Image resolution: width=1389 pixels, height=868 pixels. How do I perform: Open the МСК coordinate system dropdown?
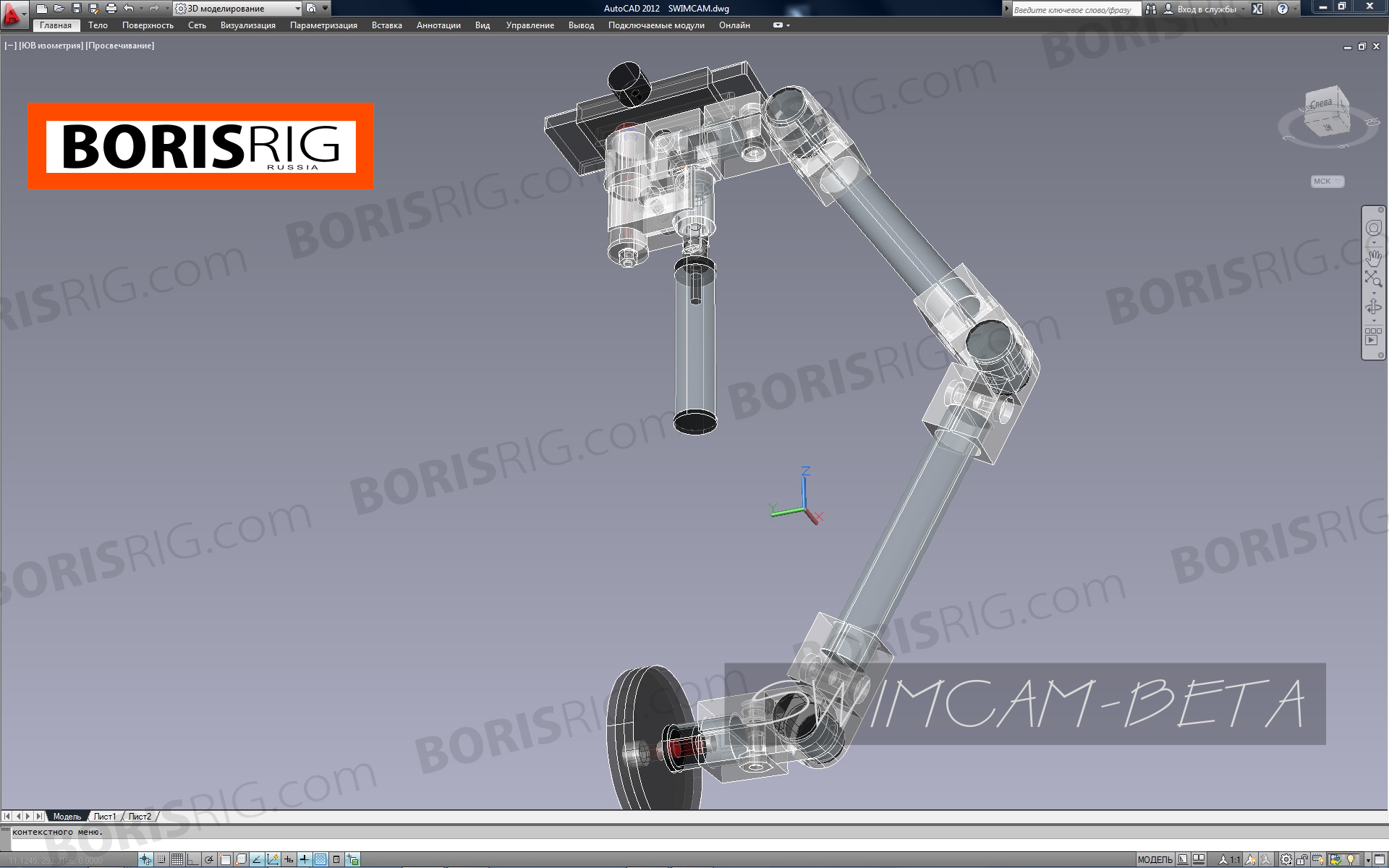point(1328,182)
